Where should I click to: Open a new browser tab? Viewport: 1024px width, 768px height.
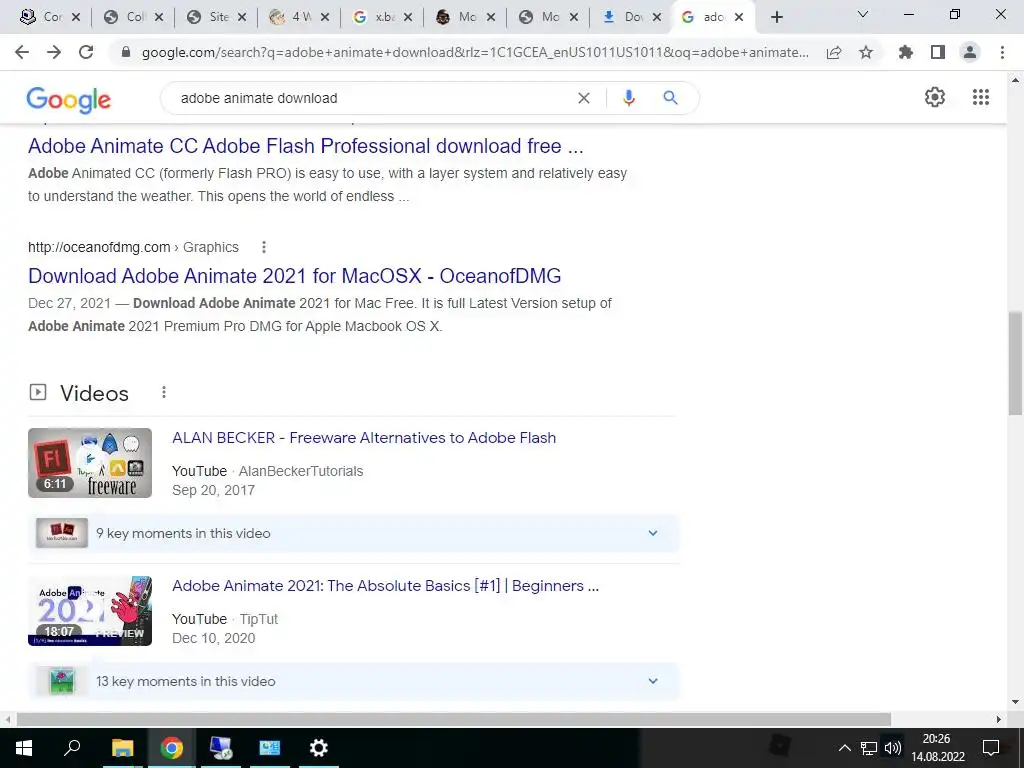click(x=776, y=17)
